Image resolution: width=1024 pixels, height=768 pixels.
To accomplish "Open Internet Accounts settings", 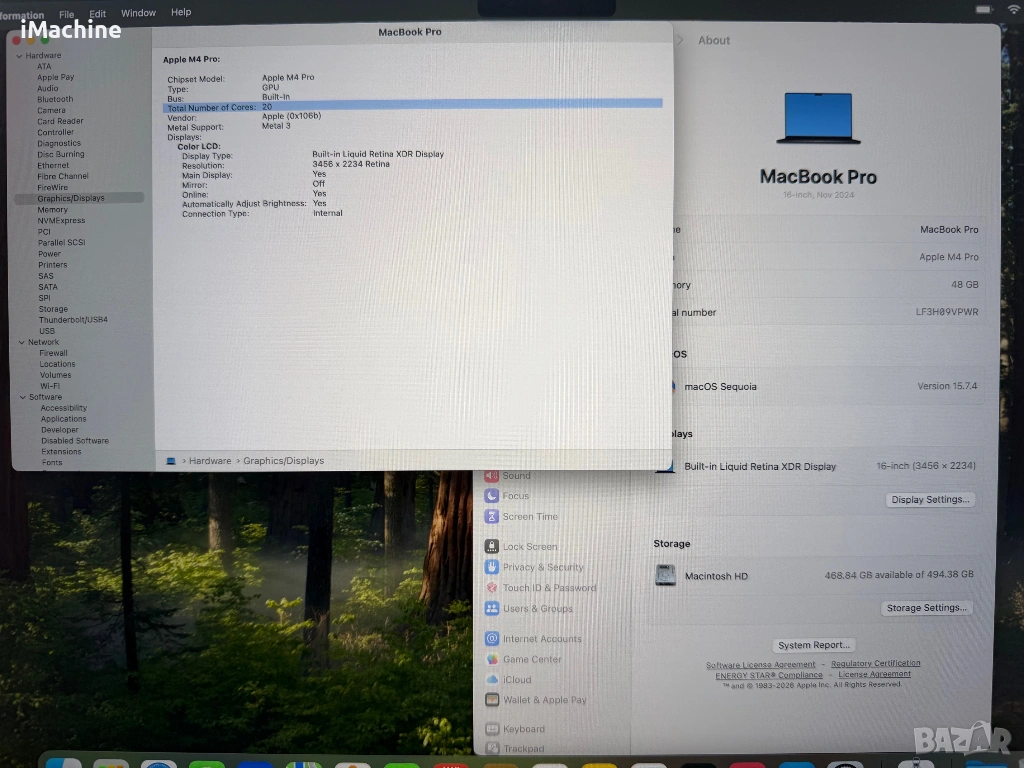I will 541,639.
